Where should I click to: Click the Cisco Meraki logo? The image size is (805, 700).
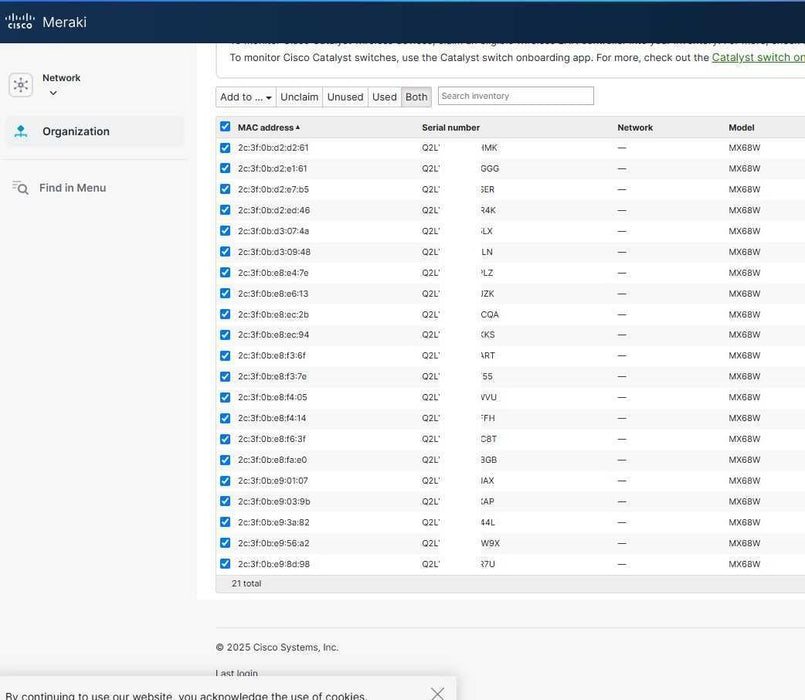(x=46, y=22)
